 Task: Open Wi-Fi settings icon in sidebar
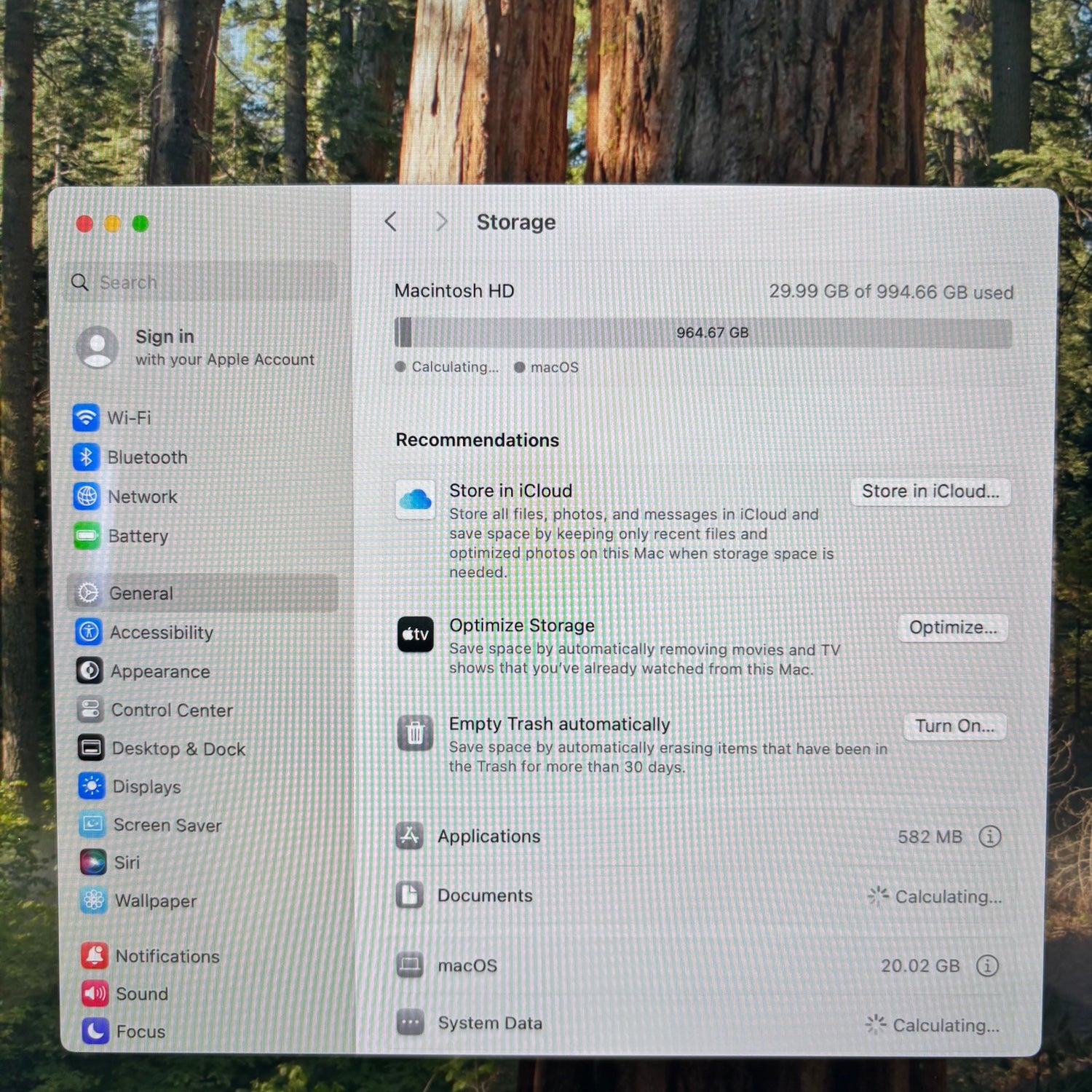86,417
